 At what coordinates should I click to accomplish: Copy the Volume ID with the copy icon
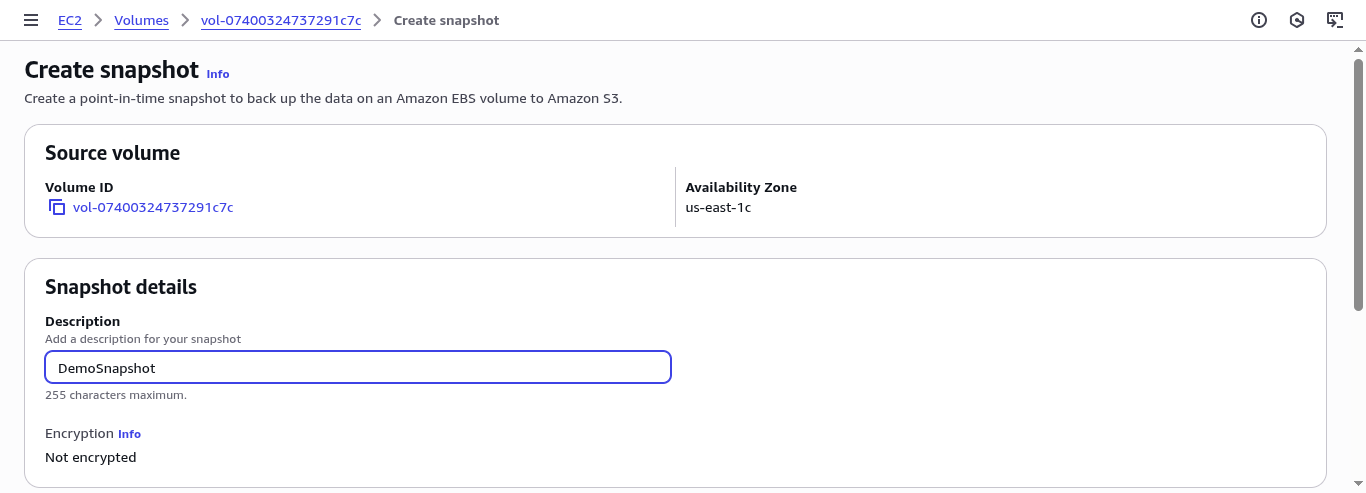click(x=57, y=207)
